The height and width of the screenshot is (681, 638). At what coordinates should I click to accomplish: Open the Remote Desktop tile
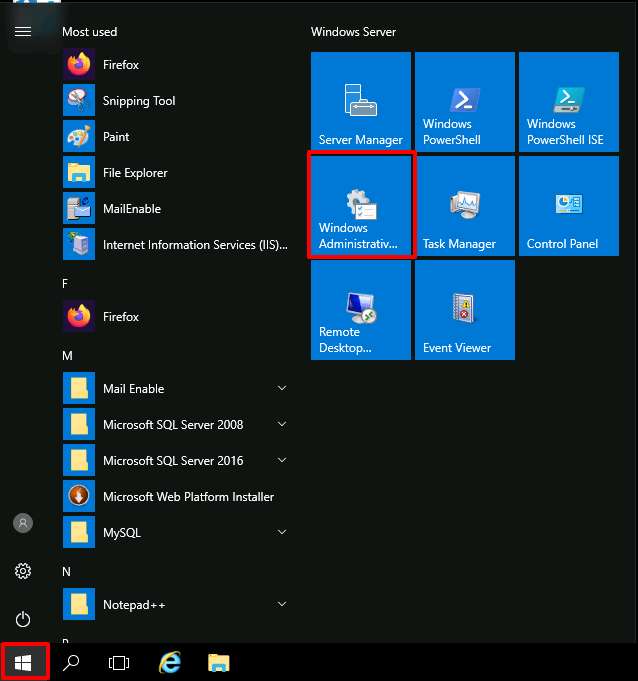pos(360,310)
